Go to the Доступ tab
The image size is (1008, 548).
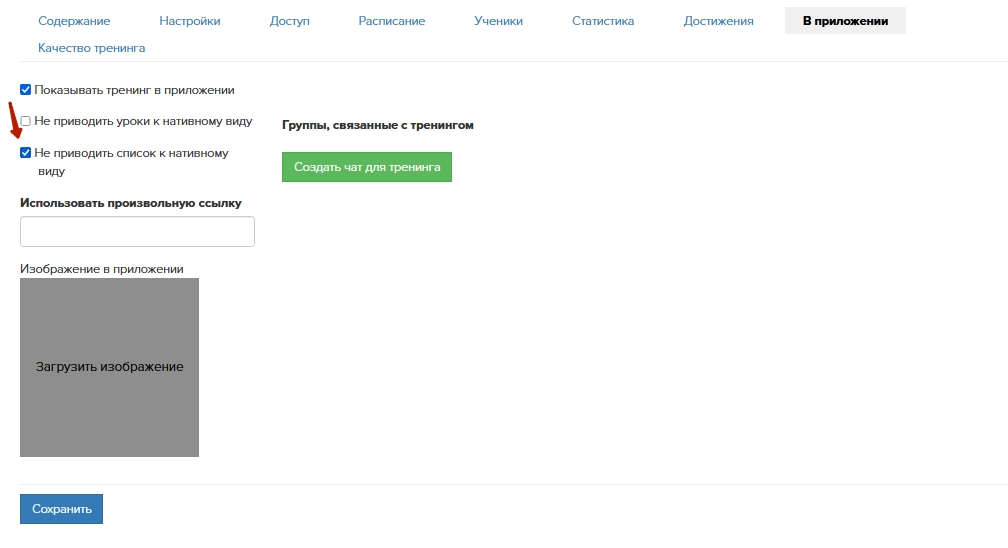click(x=290, y=21)
